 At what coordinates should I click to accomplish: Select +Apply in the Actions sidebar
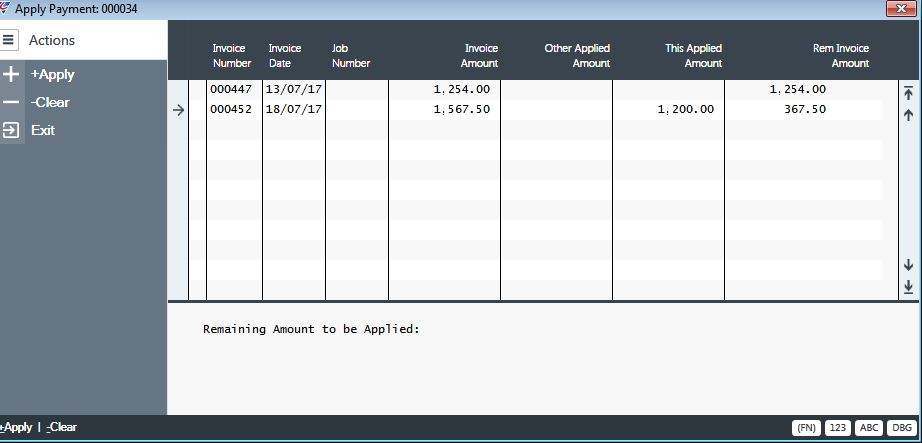pos(52,75)
